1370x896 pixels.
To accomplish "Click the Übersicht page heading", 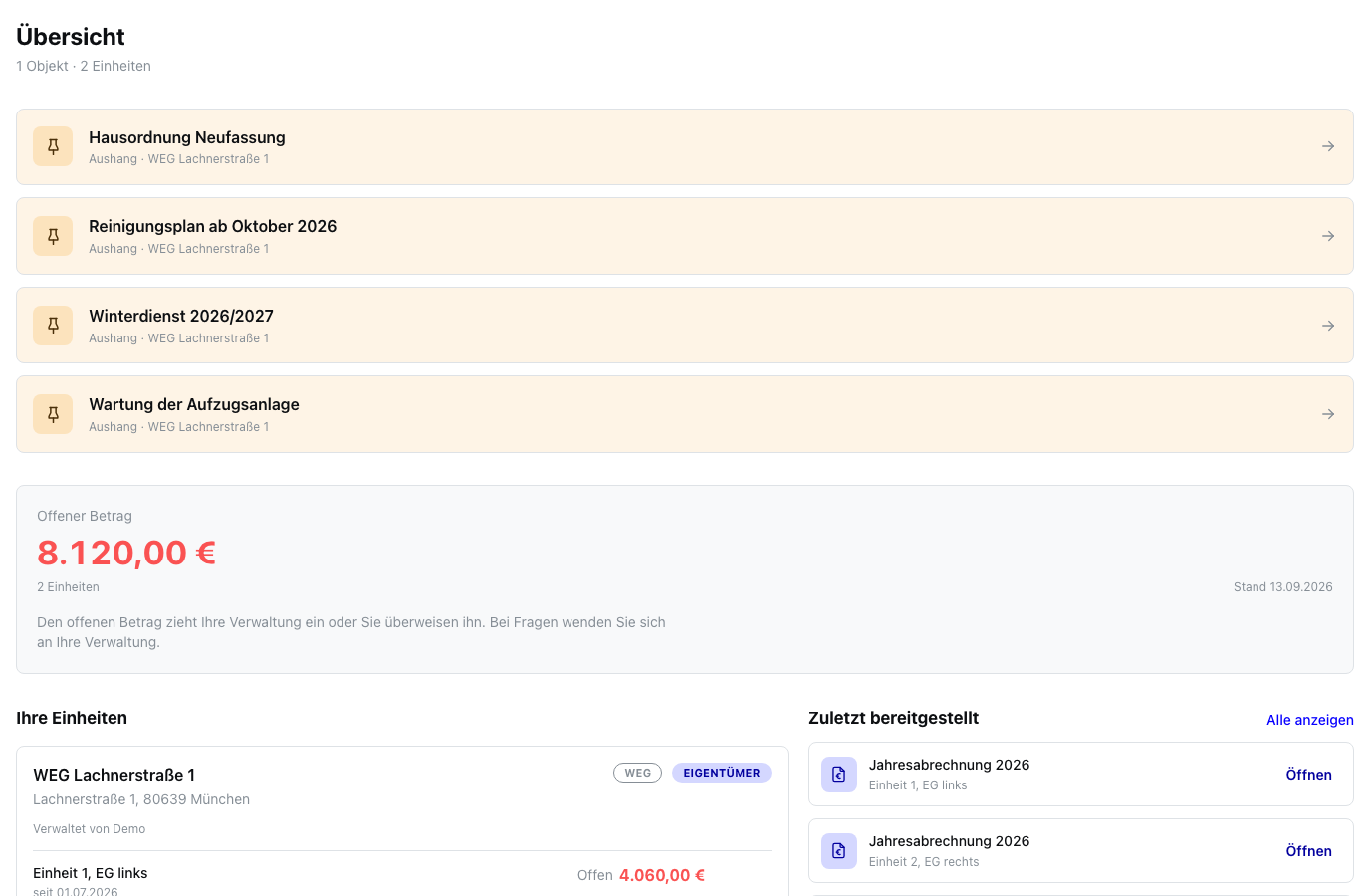I will pos(71,37).
